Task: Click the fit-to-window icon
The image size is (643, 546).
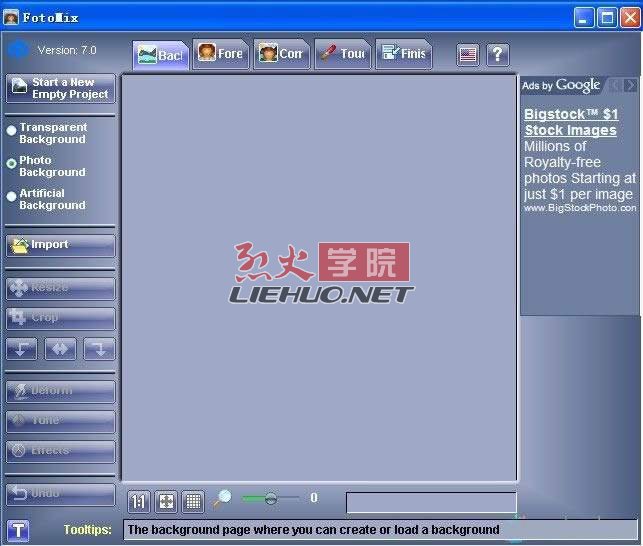Action: point(166,501)
